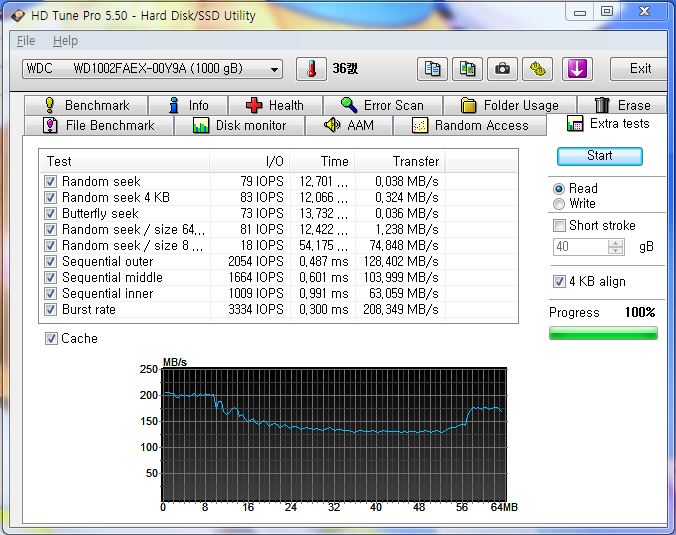The height and width of the screenshot is (535, 676).
Task: Increase short stroke size with up arrow
Action: point(615,243)
